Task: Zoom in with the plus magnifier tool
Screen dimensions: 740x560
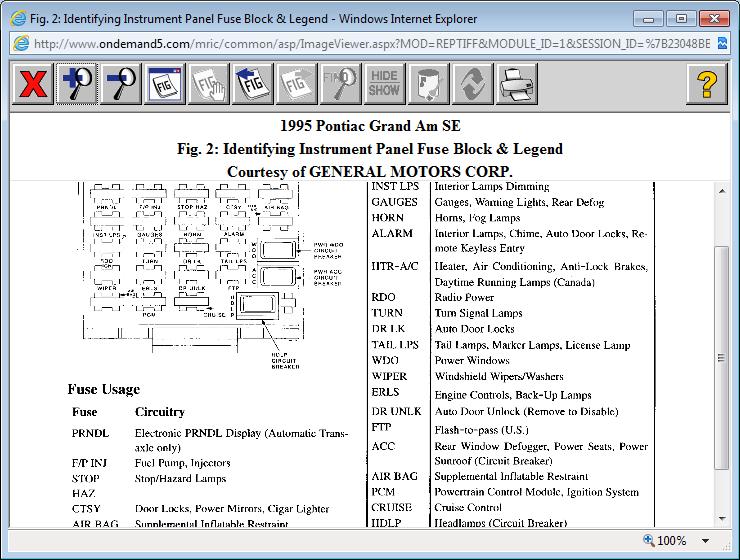Action: [x=76, y=85]
